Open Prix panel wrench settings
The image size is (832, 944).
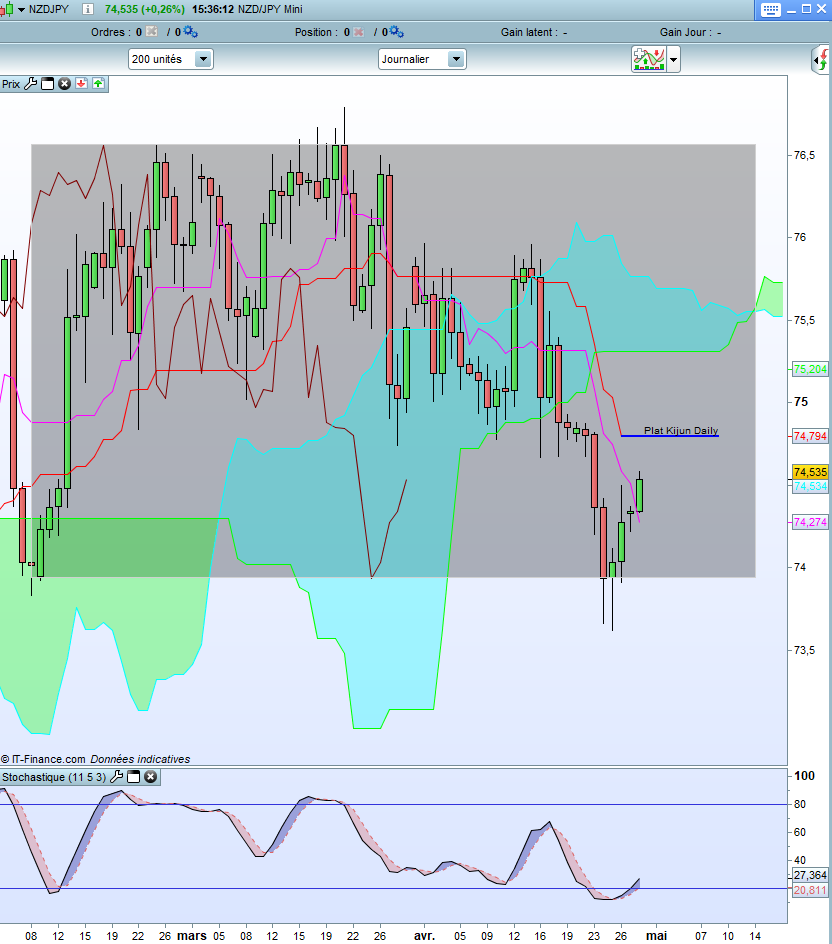31,84
